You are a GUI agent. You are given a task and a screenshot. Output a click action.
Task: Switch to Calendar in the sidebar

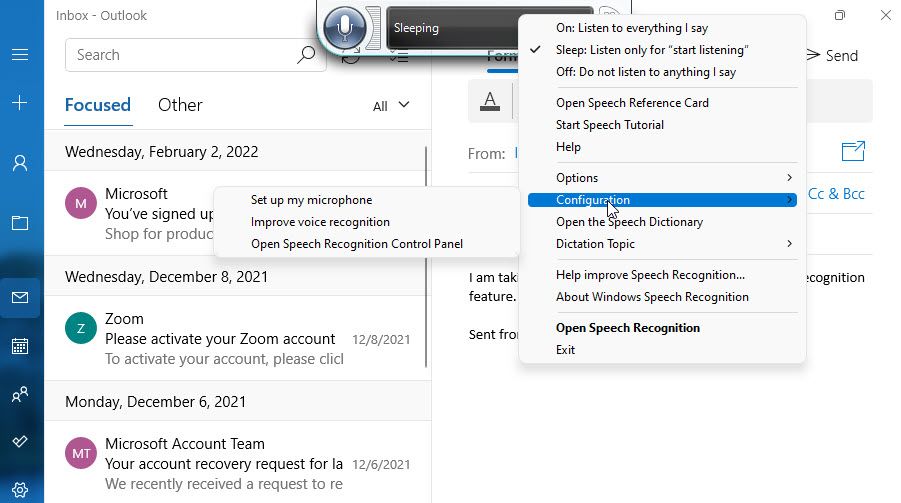pyautogui.click(x=20, y=347)
